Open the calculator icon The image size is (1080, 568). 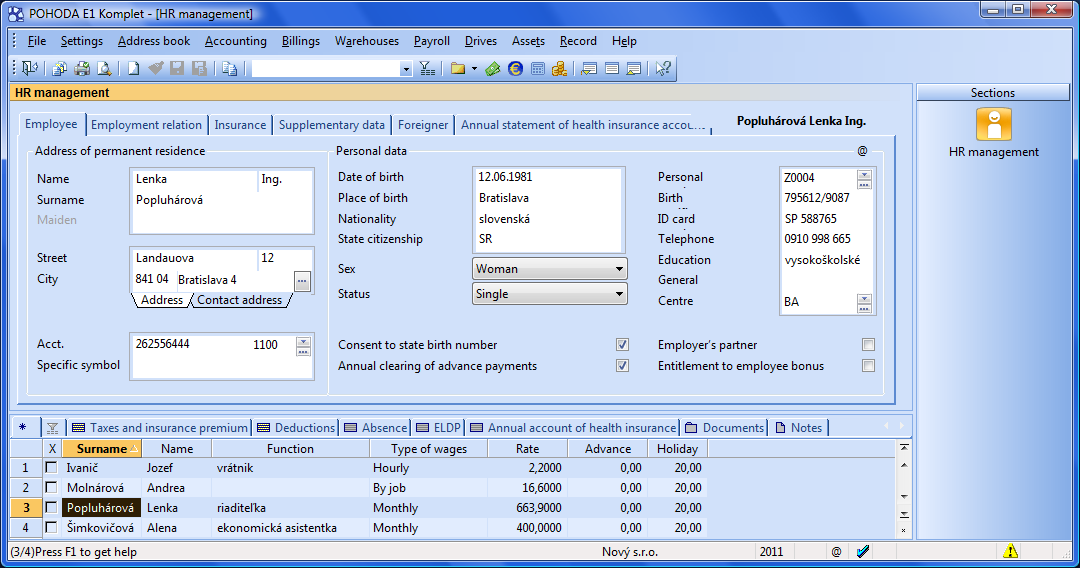[x=538, y=68]
